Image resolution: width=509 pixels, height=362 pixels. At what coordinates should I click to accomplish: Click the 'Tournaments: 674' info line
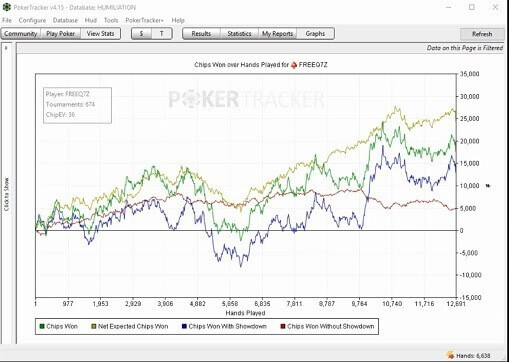click(x=70, y=105)
